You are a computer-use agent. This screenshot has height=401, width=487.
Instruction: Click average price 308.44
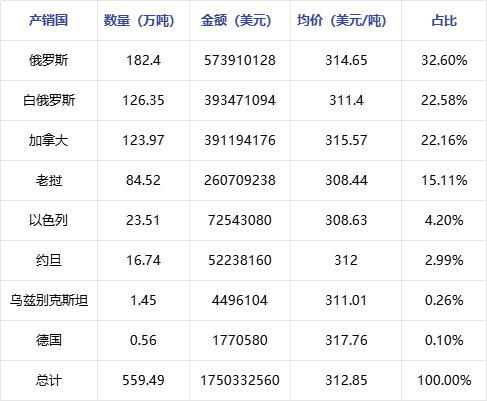click(x=346, y=180)
